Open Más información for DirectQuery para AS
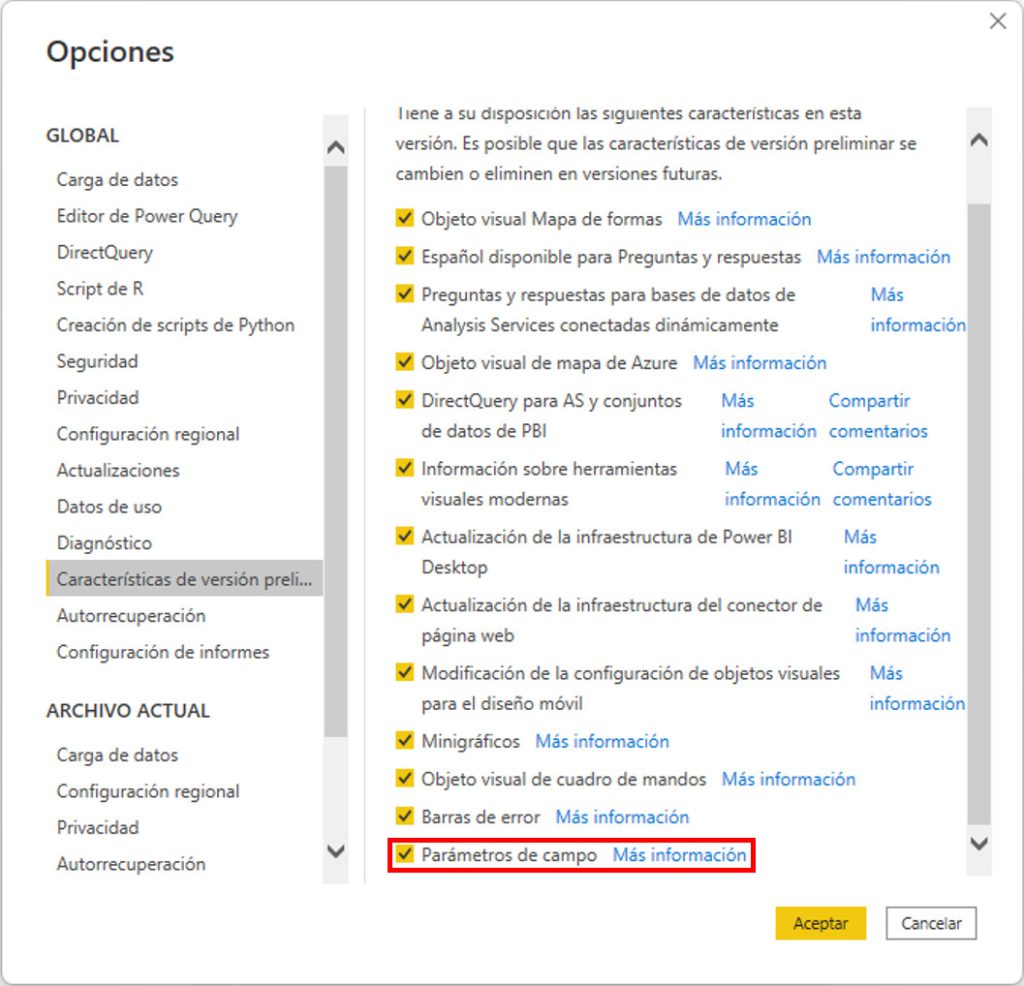This screenshot has width=1024, height=986. point(769,415)
